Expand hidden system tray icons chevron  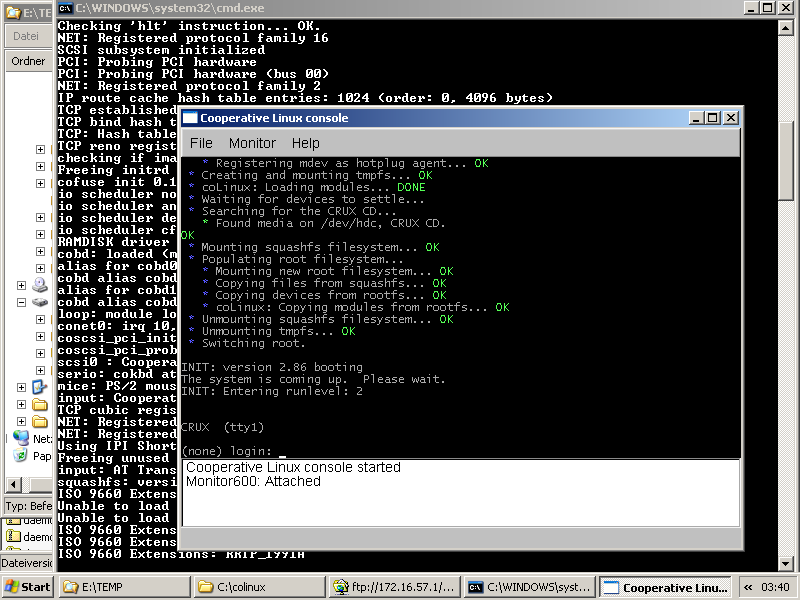(x=748, y=587)
